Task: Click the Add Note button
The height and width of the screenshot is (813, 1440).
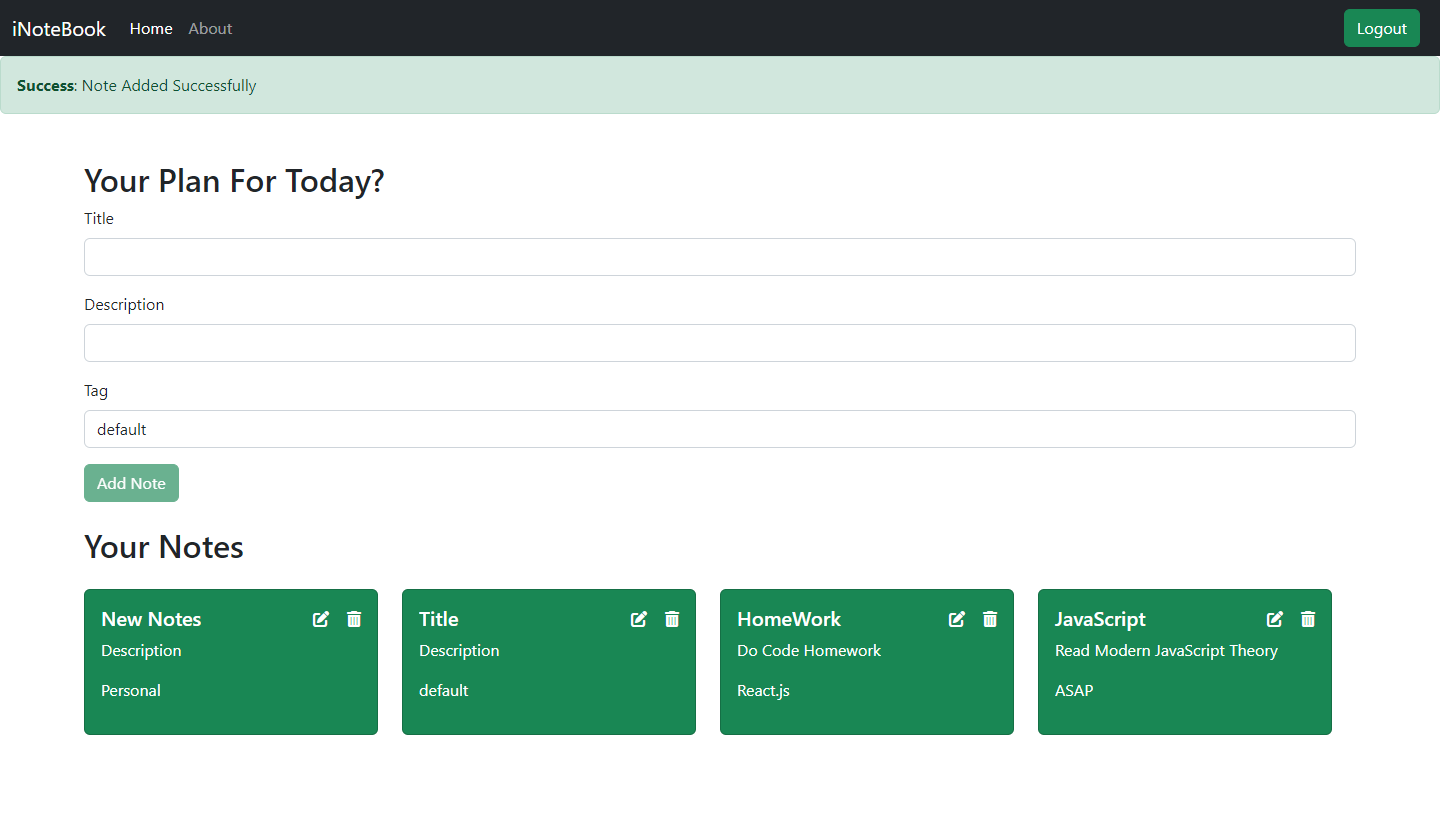Action: click(x=131, y=483)
